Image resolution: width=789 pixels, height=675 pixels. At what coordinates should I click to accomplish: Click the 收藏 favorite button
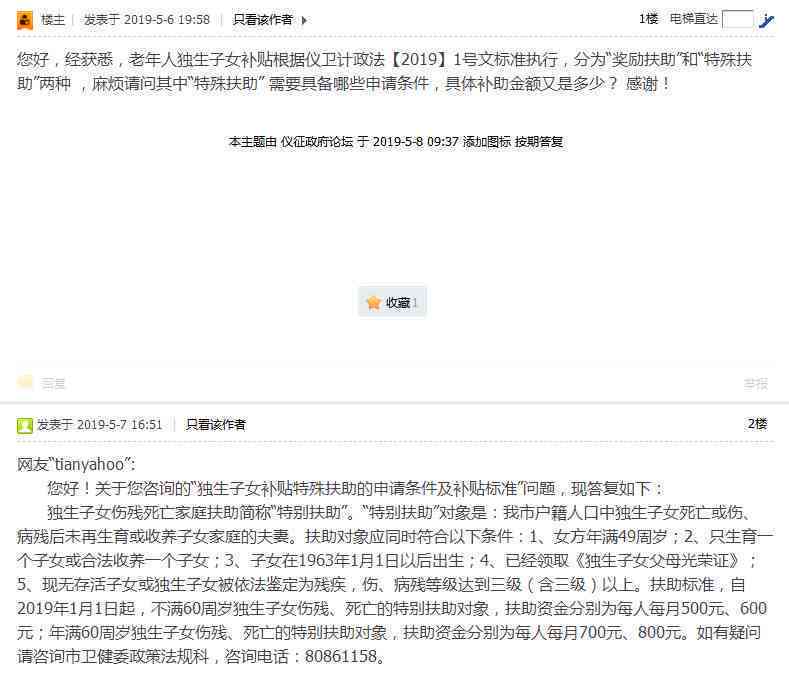pyautogui.click(x=392, y=302)
